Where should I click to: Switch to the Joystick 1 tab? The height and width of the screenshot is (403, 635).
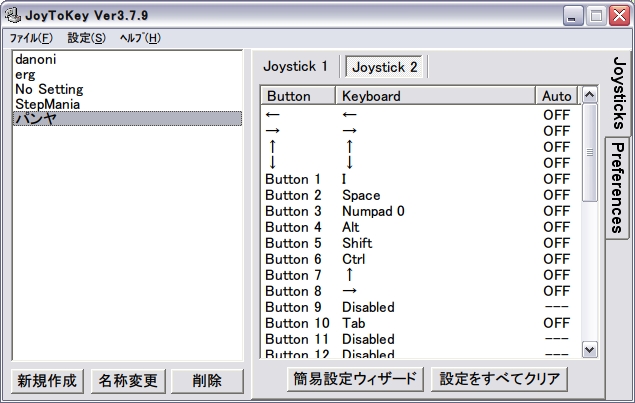pos(295,66)
